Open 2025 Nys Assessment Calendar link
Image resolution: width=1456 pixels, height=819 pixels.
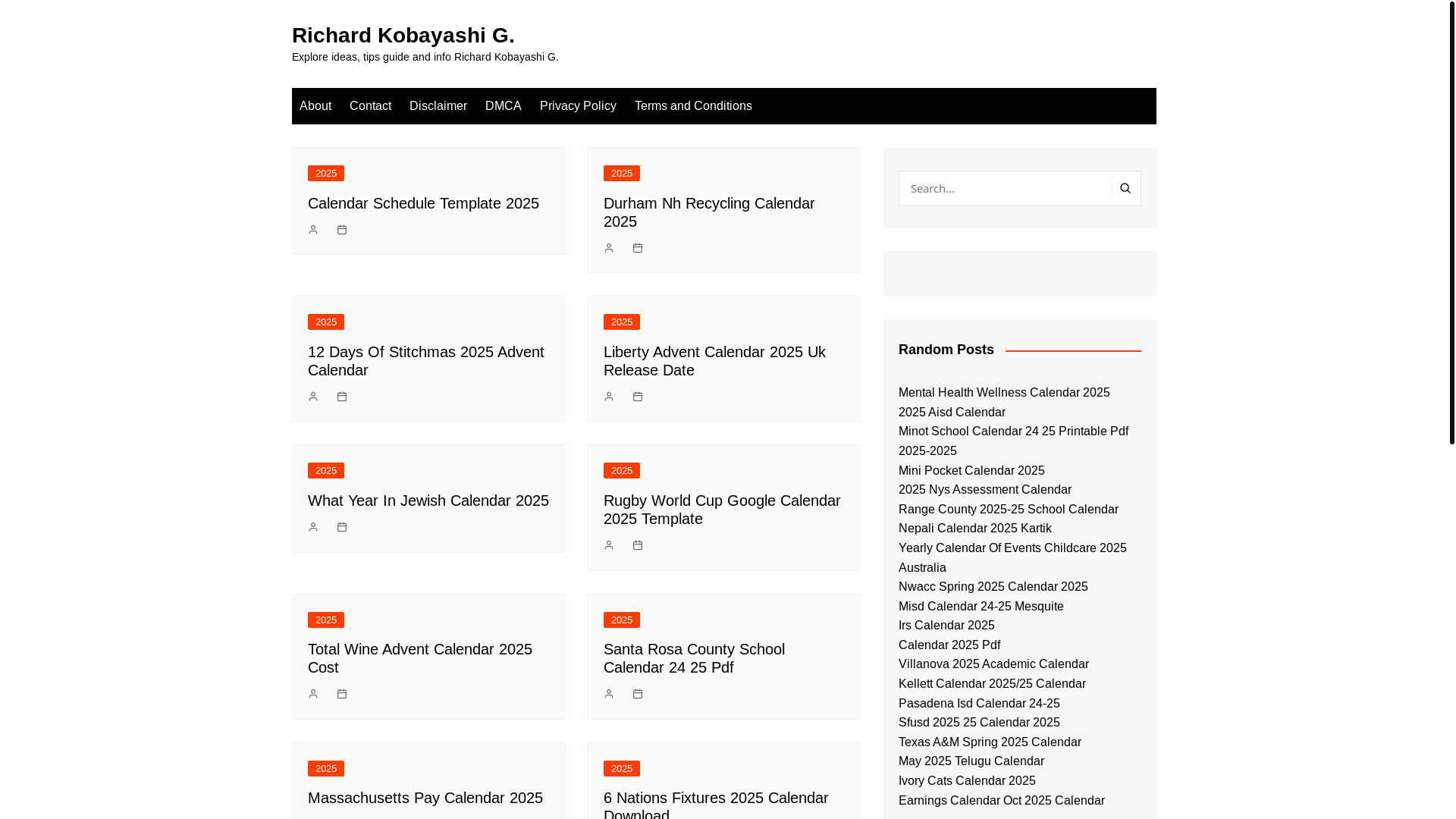tap(985, 490)
